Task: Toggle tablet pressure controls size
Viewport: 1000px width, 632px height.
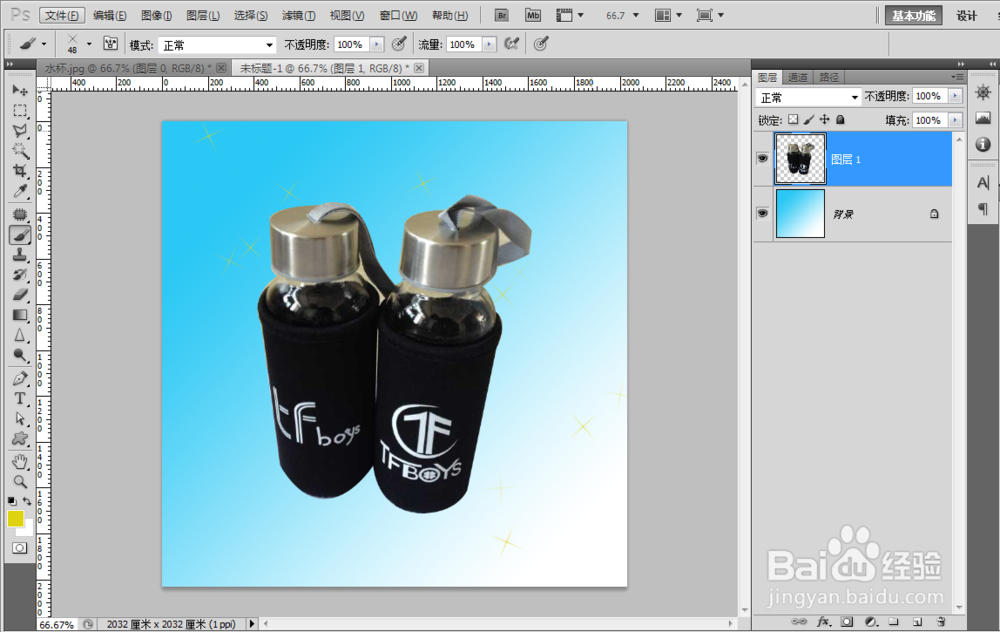Action: (541, 44)
